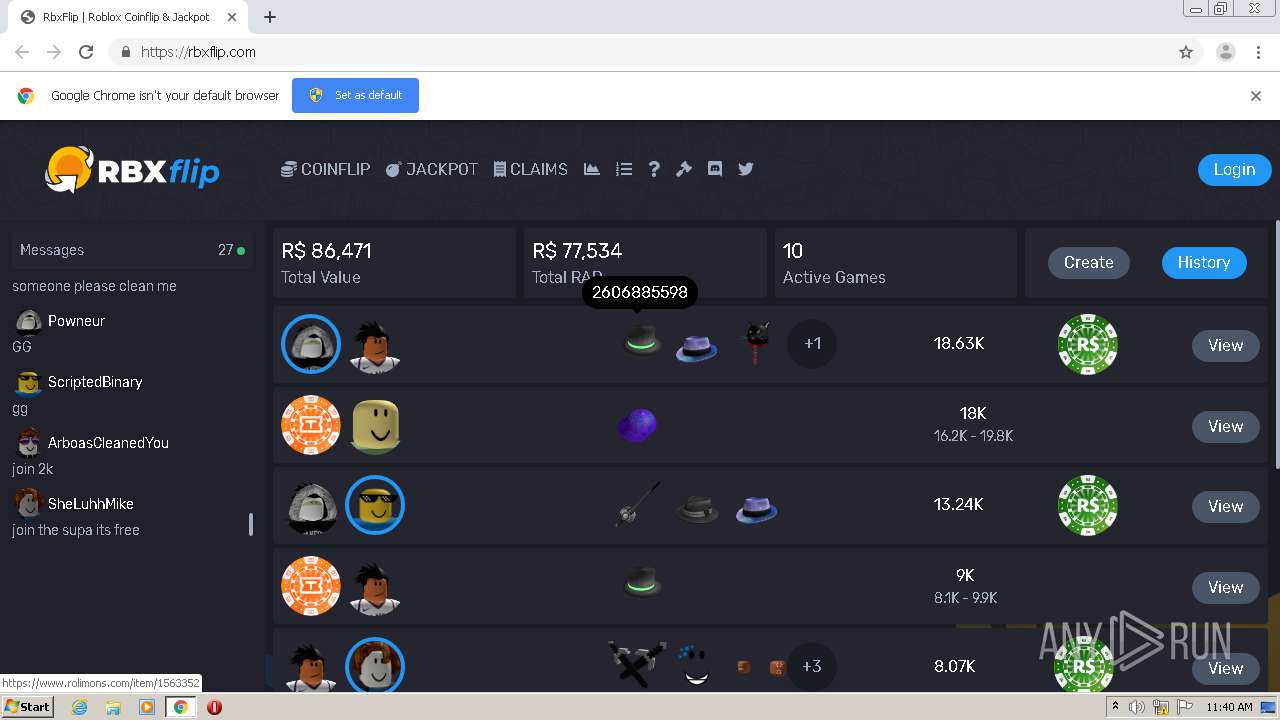Click the yellow noob head avatar in 18K game

(x=375, y=426)
